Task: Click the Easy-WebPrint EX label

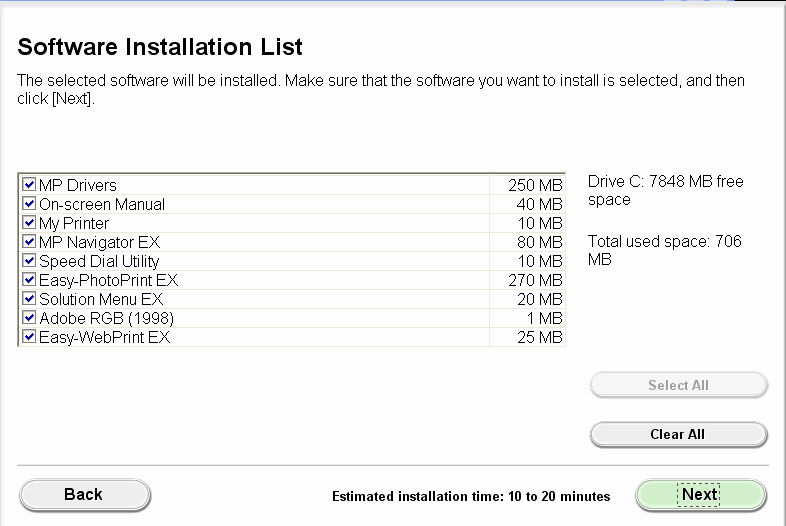Action: (104, 337)
